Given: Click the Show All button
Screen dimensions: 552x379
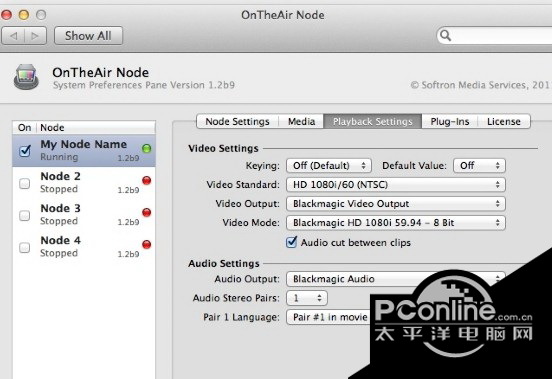Looking at the screenshot, I should 88,36.
